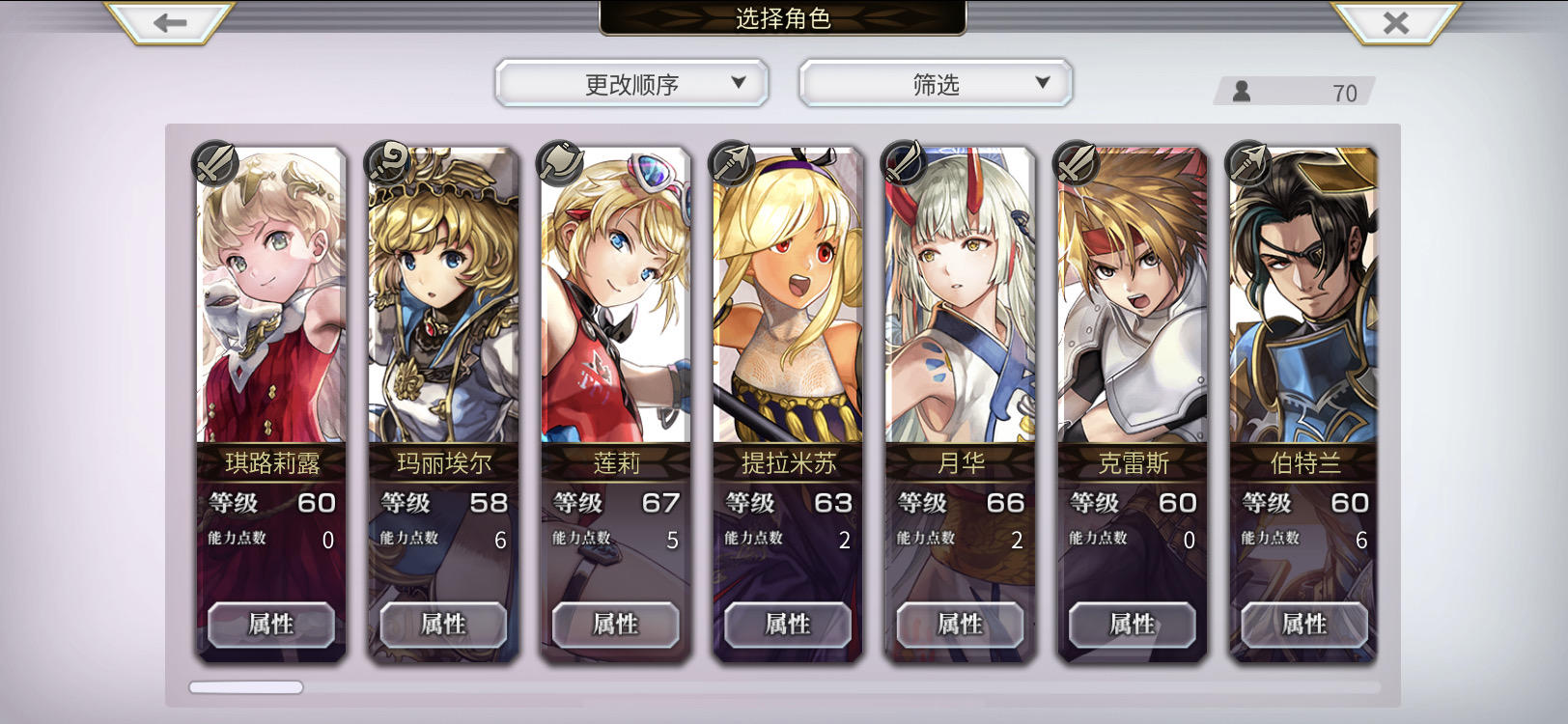Click the staff weapon icon on 玛丽埃尔
Viewport: 1568px width, 724px height.
(x=387, y=163)
